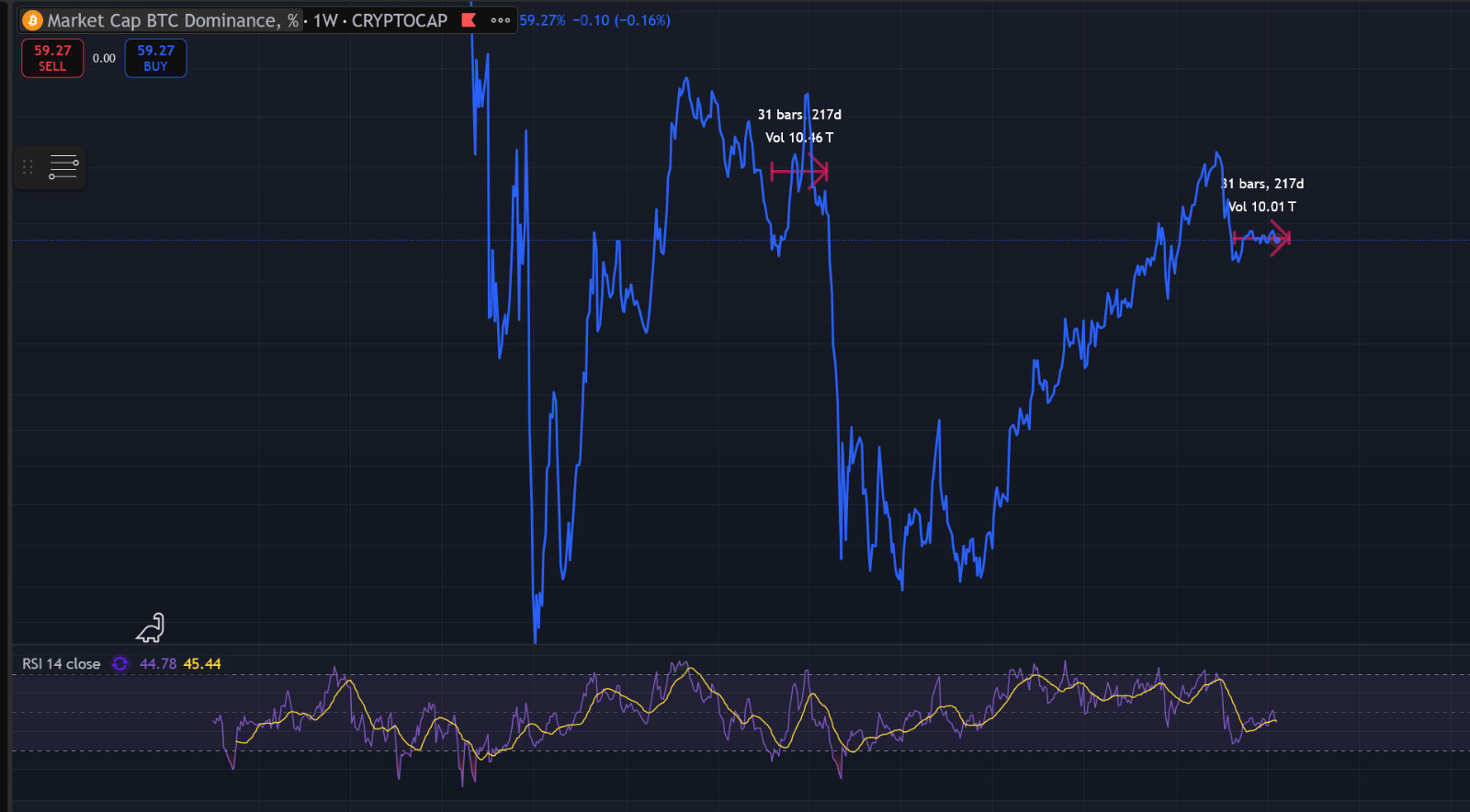Click the 59.27% price value in legend
This screenshot has height=812, width=1470.
point(543,20)
